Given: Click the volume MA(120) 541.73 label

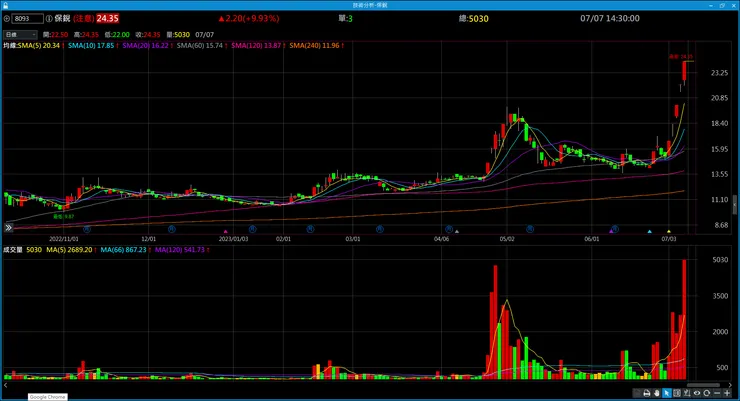Looking at the screenshot, I should pos(179,250).
